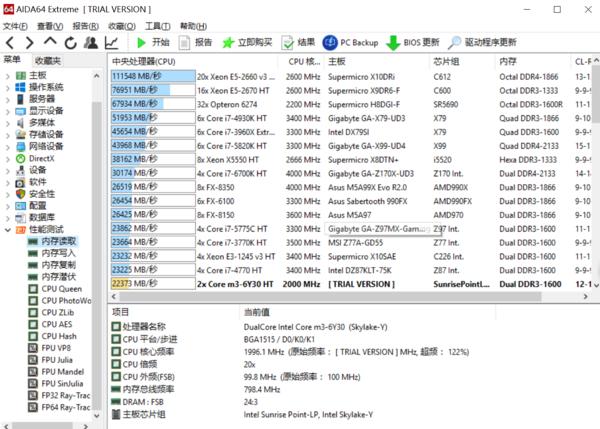Launch PC Backup from toolbar
600x429 pixels.
pyautogui.click(x=351, y=42)
